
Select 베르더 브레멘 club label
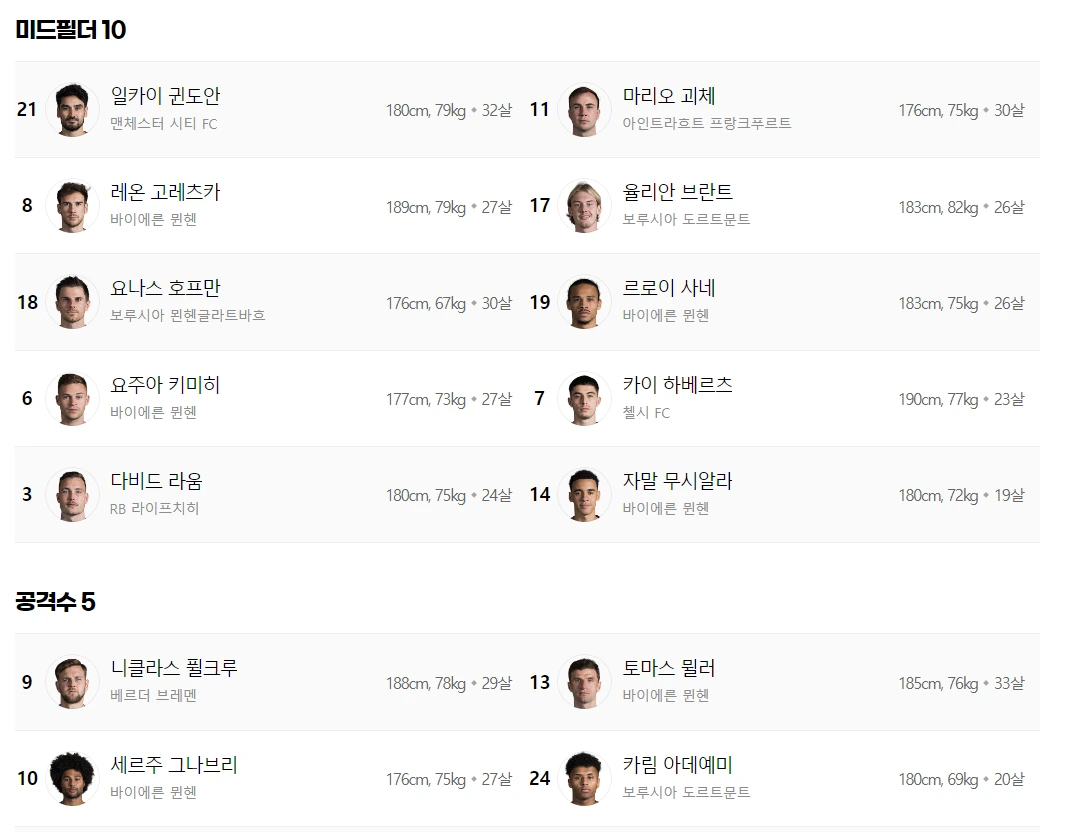(x=153, y=695)
